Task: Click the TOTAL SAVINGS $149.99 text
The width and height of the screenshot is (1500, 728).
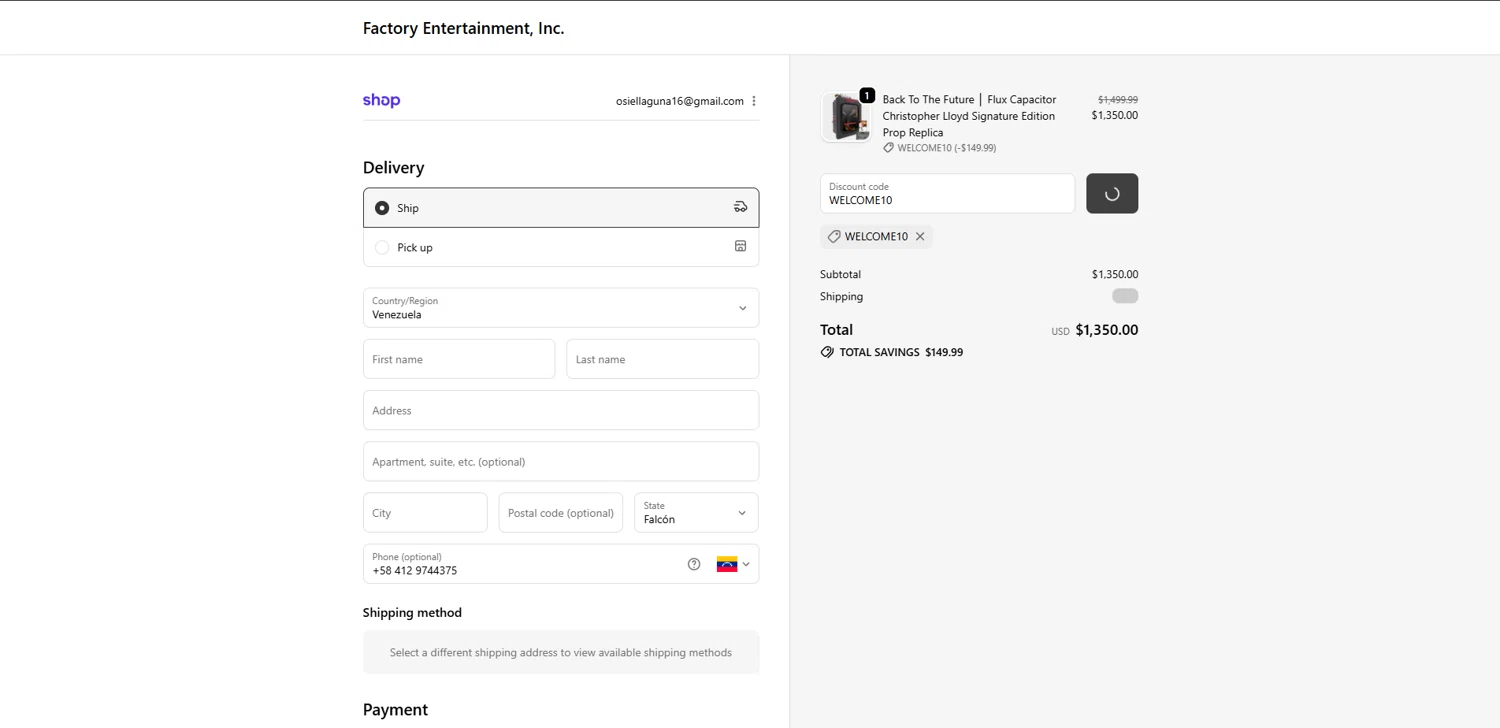Action: 901,352
